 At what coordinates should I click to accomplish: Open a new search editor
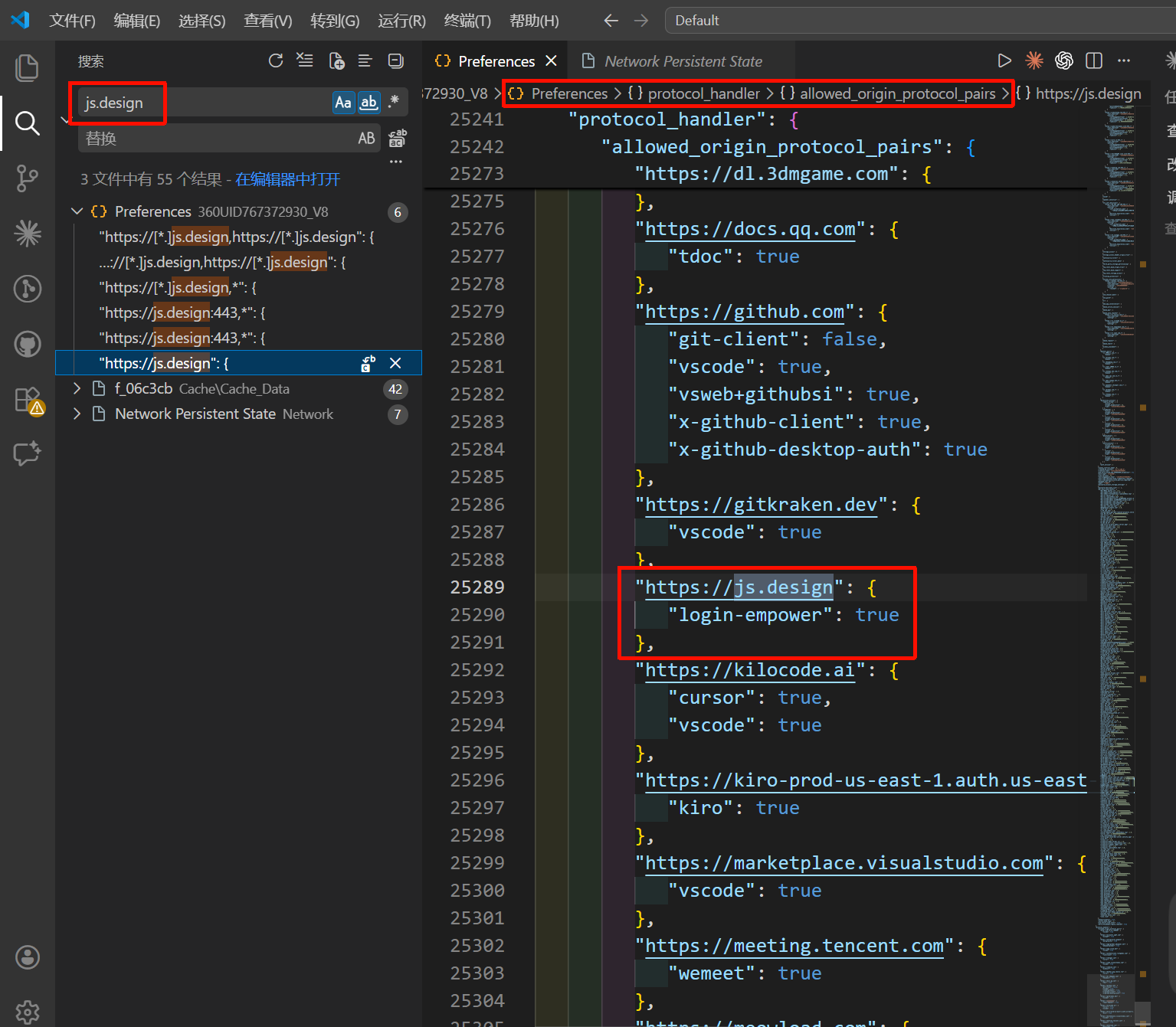pyautogui.click(x=336, y=61)
